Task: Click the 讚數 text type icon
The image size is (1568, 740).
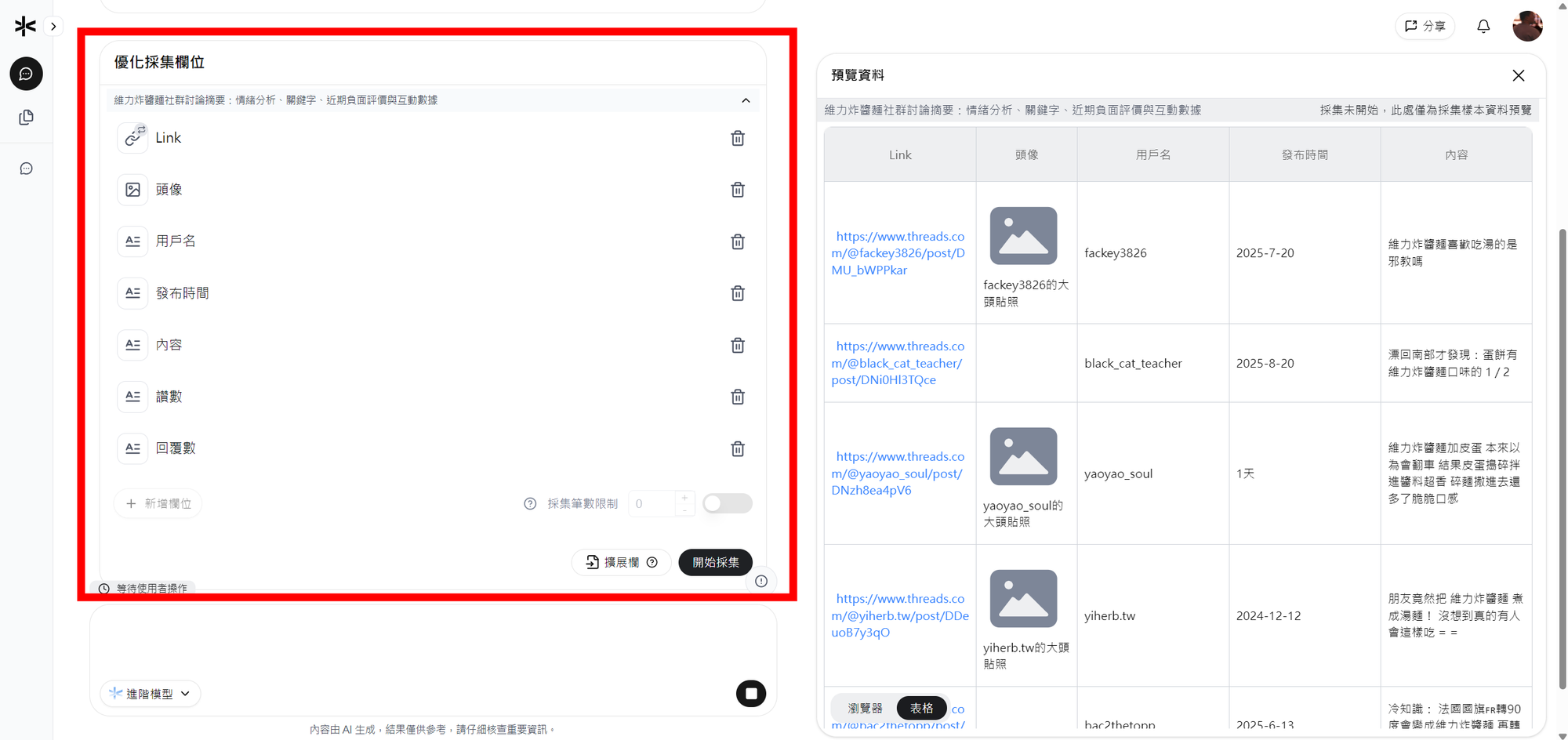Action: tap(132, 397)
